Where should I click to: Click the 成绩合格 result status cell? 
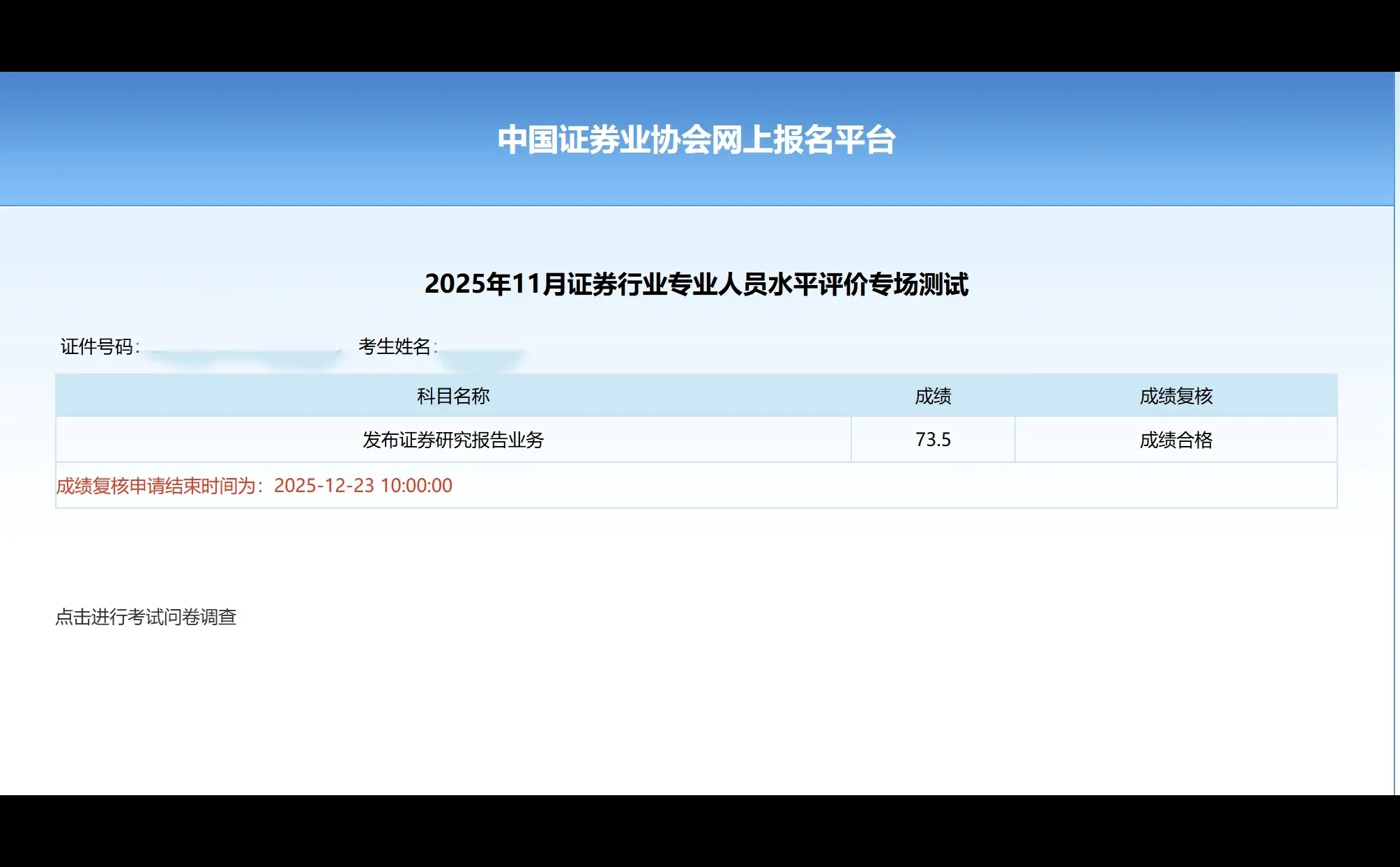point(1176,440)
